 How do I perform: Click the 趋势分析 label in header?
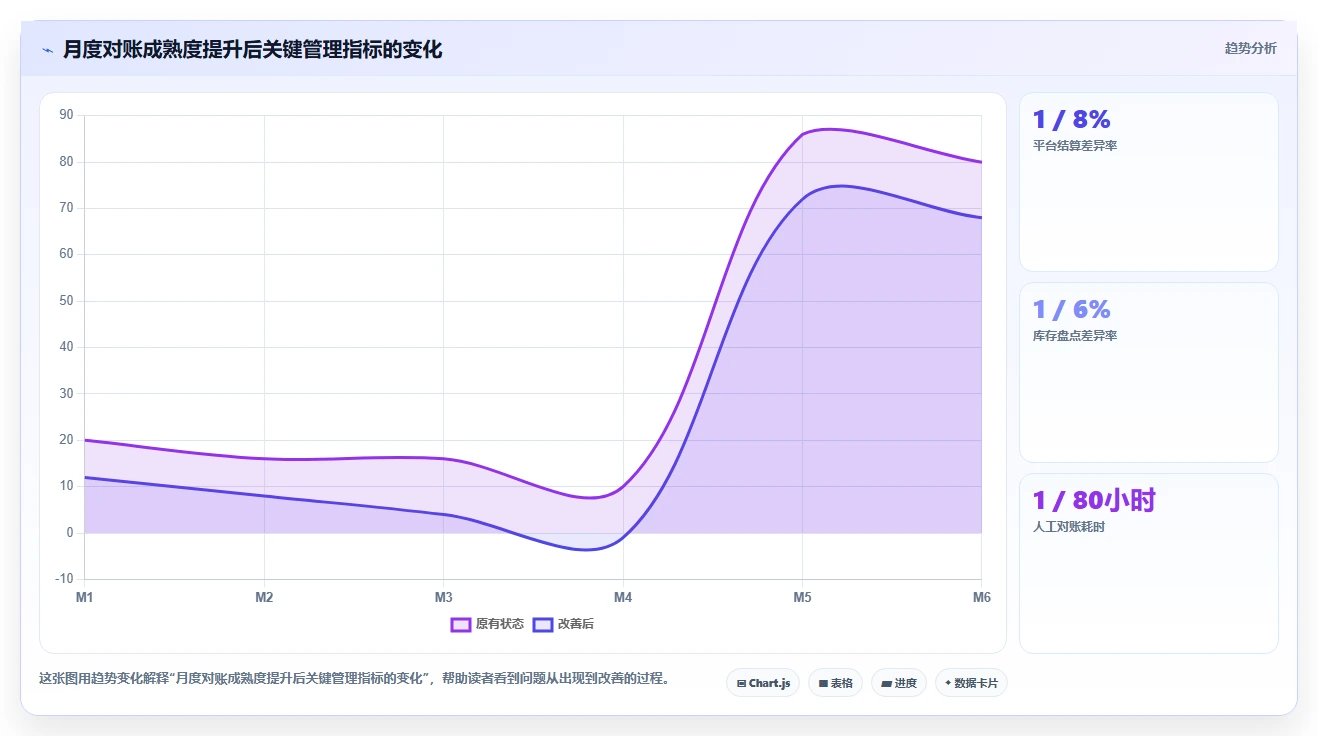[1250, 48]
